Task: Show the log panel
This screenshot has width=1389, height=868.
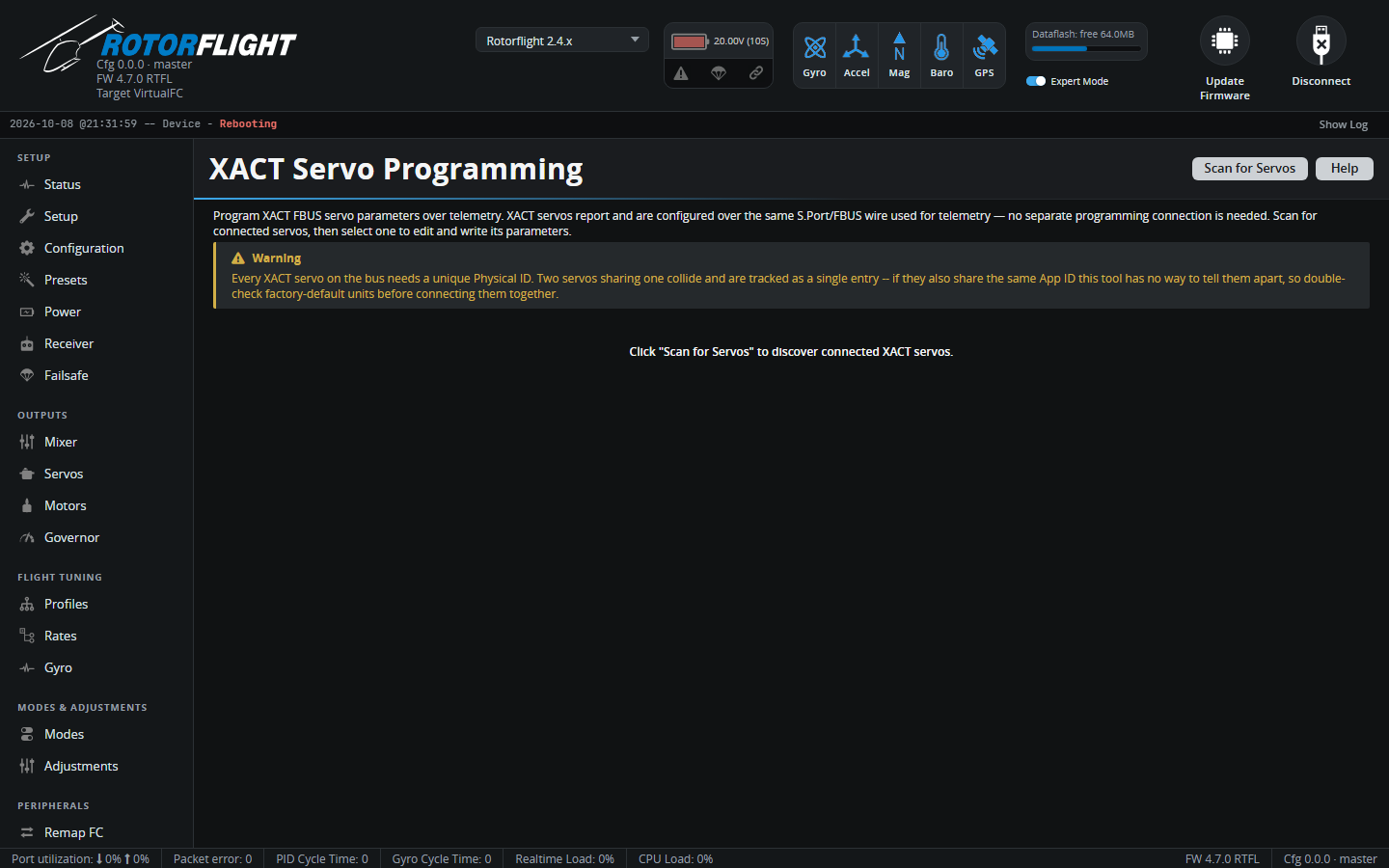Action: point(1344,124)
